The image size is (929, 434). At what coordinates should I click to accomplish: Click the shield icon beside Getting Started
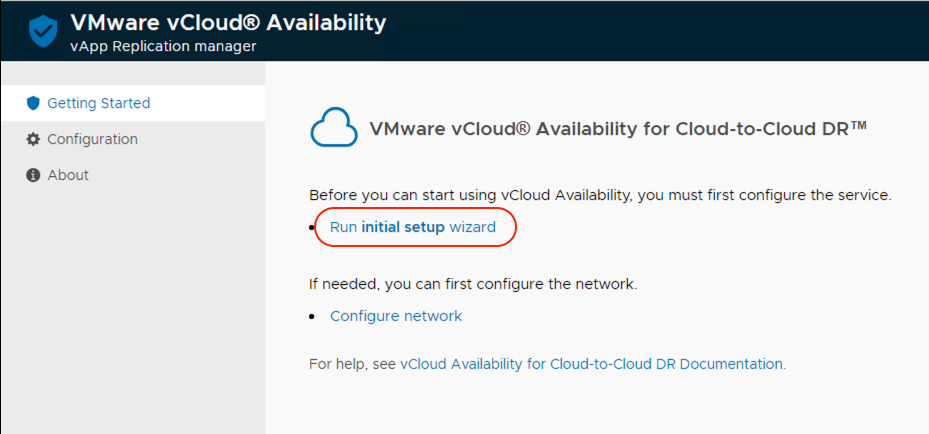(33, 103)
